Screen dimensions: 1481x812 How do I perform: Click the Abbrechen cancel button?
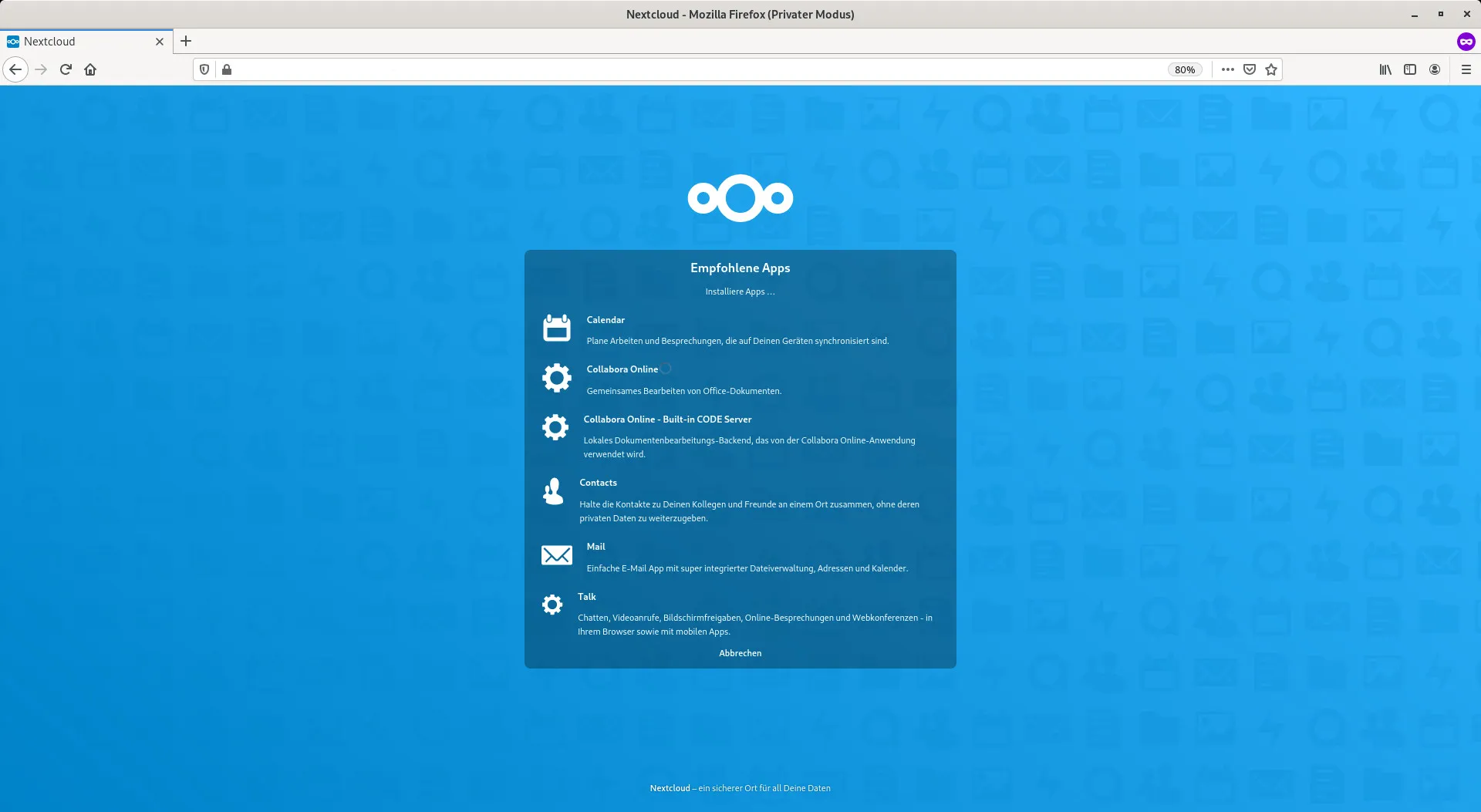740,653
